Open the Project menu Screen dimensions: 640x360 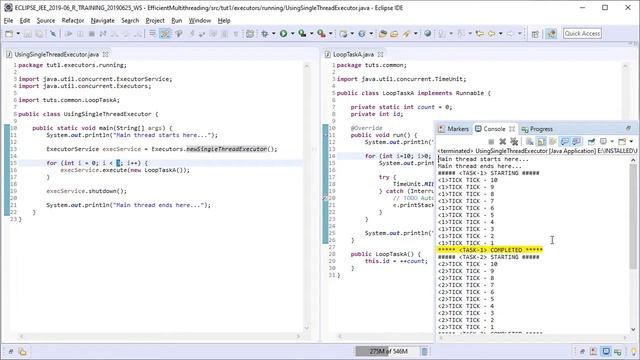pos(155,20)
